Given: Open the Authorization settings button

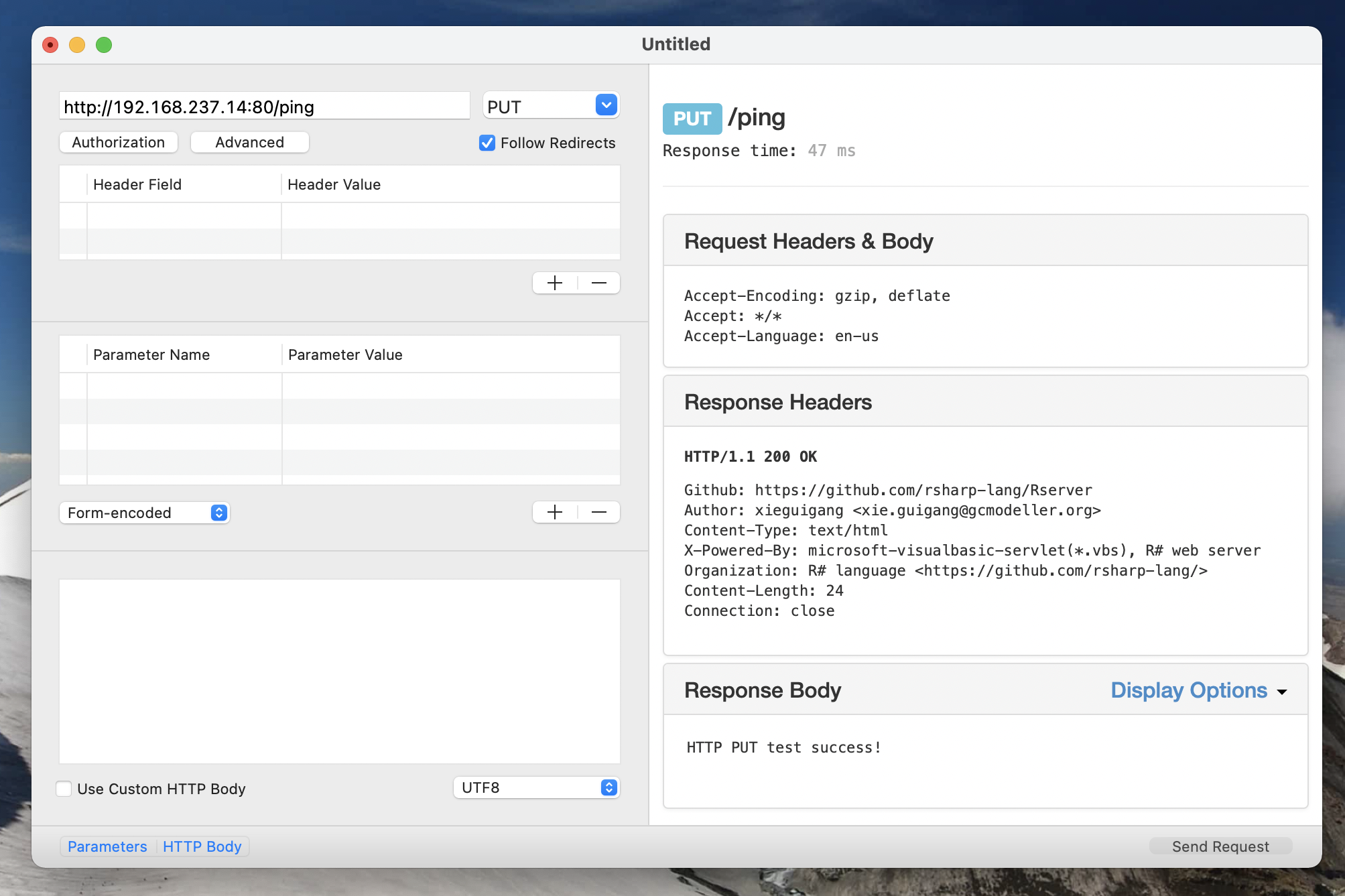Looking at the screenshot, I should tap(119, 142).
